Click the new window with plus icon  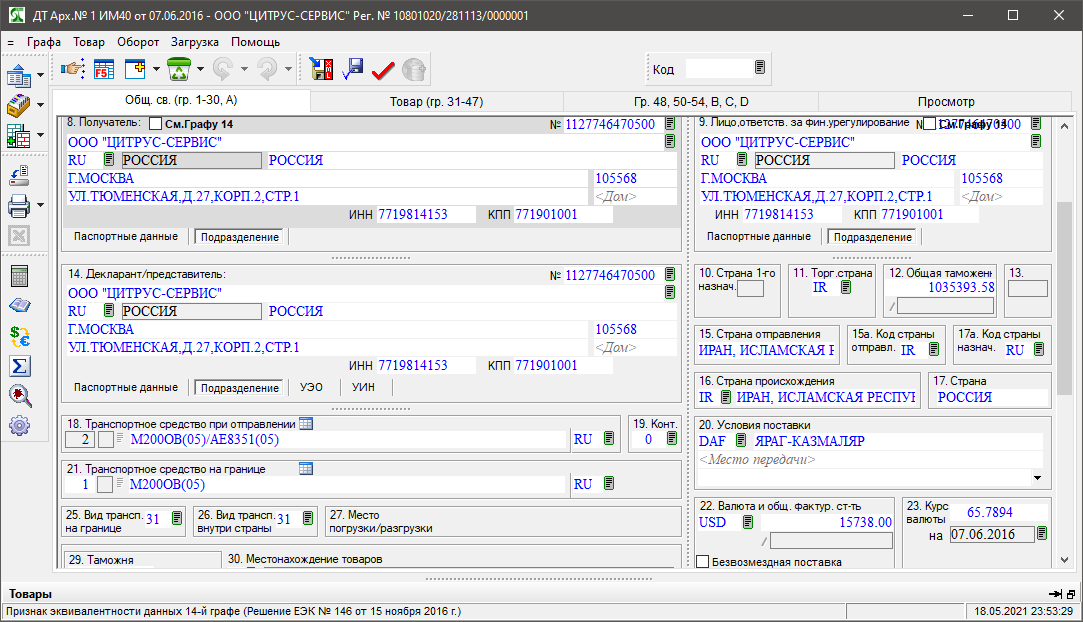click(135, 69)
